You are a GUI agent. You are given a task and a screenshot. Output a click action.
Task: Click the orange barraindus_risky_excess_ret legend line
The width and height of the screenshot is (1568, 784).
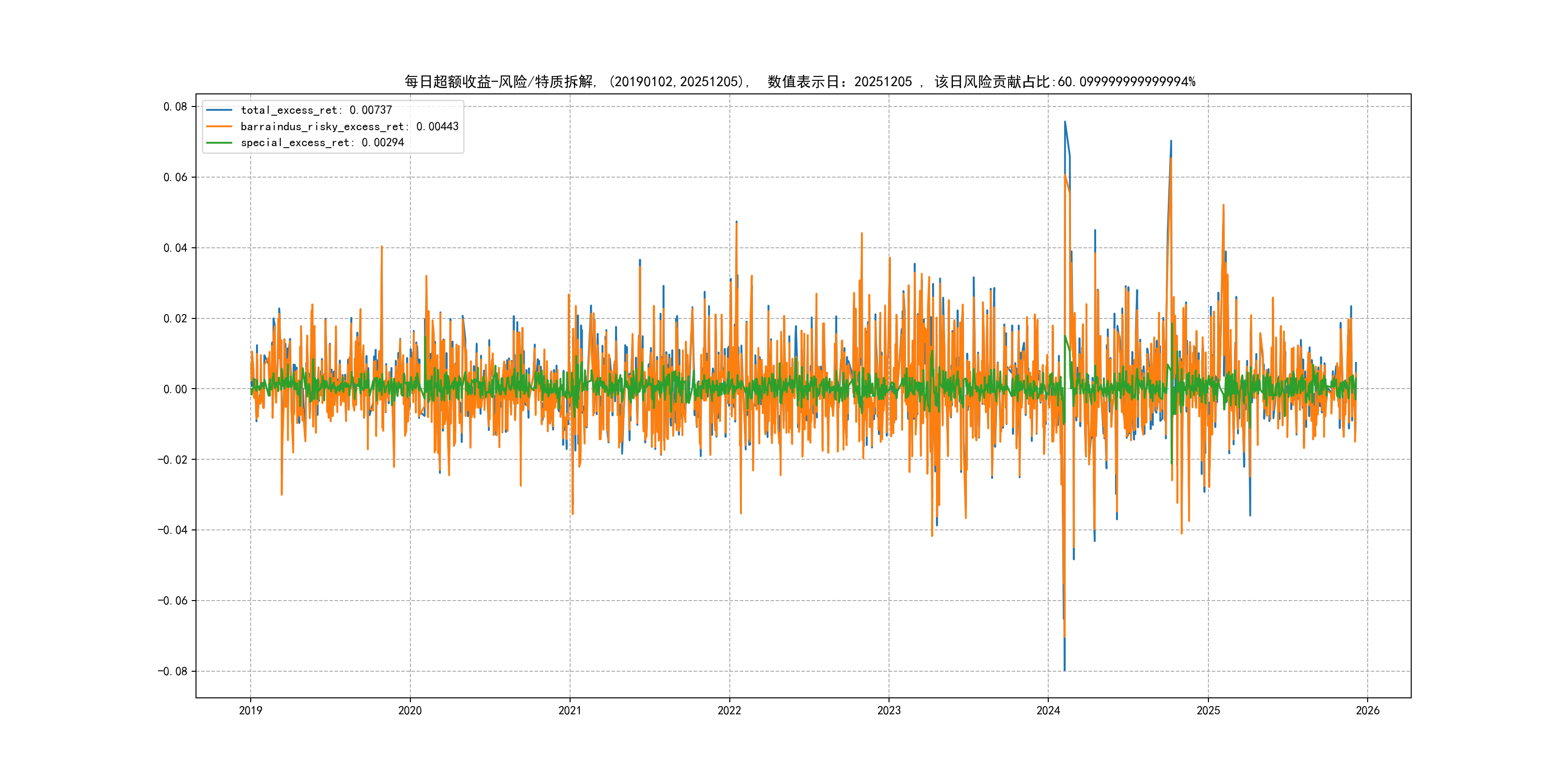point(219,127)
